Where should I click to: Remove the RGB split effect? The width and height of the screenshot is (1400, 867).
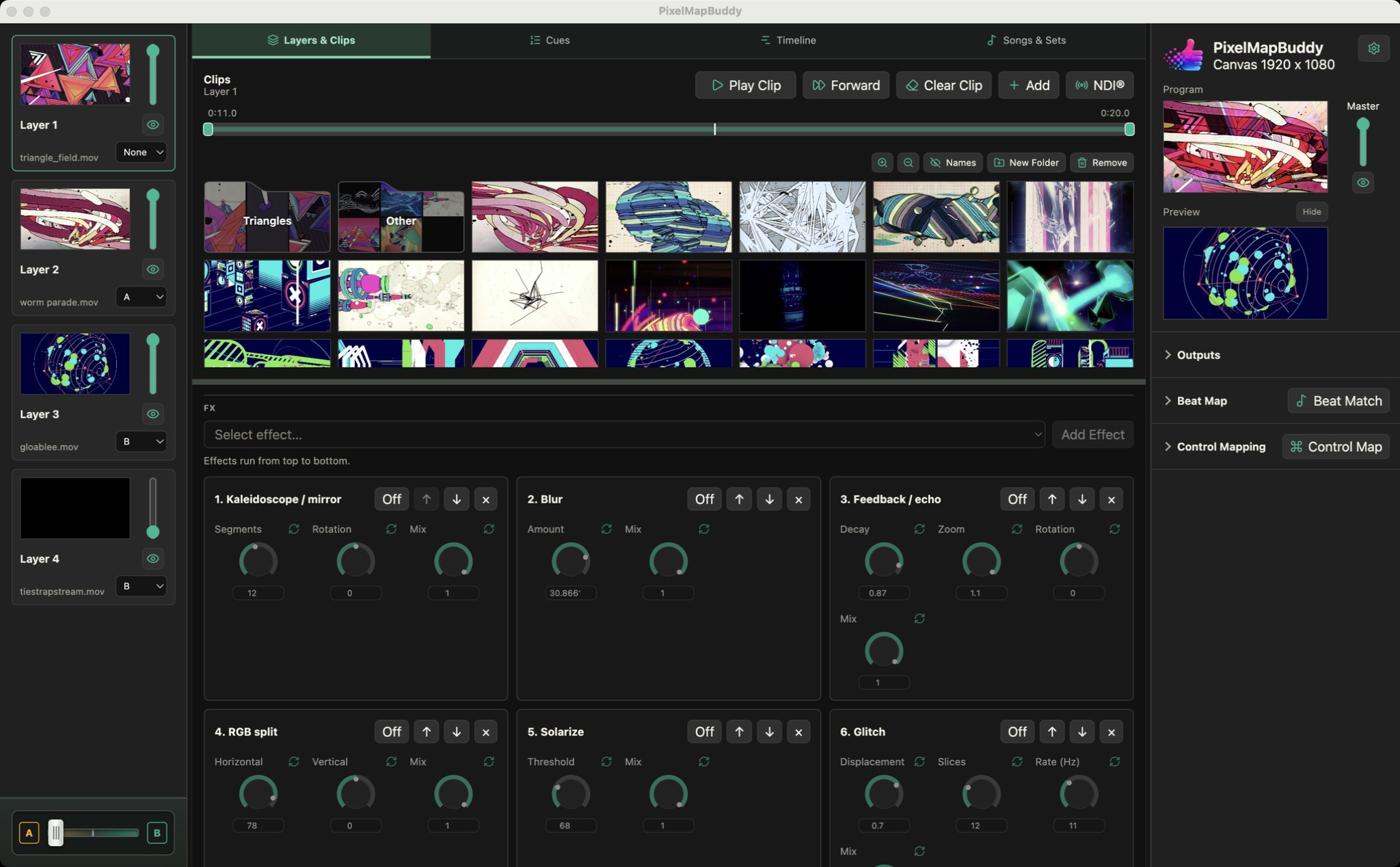(486, 732)
